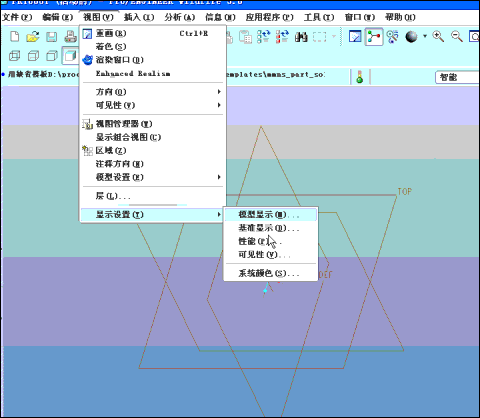480x418 pixels.
Task: Expand the 模型设置(E) submenu
Action: point(153,177)
